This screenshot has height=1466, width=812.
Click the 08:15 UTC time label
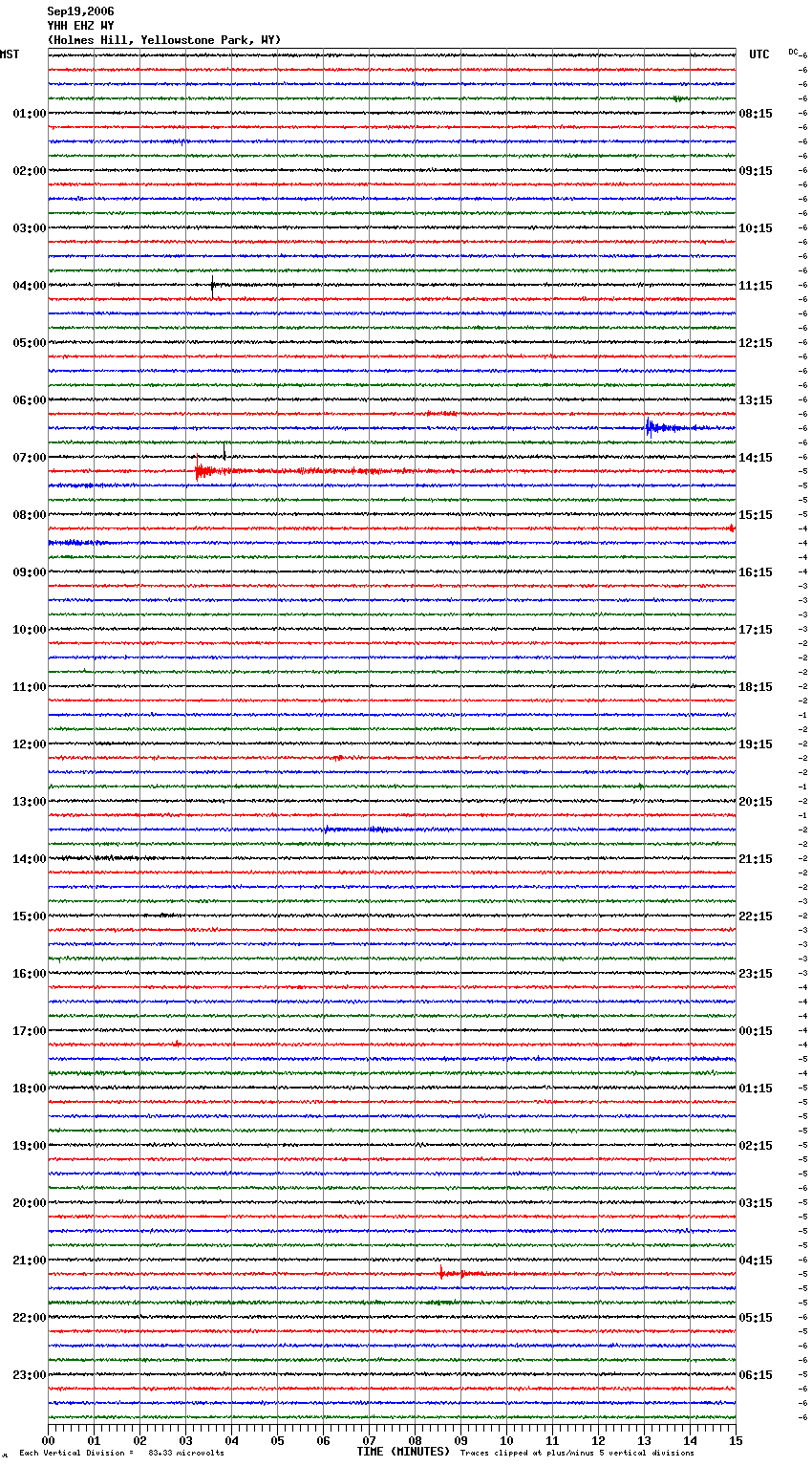(756, 114)
